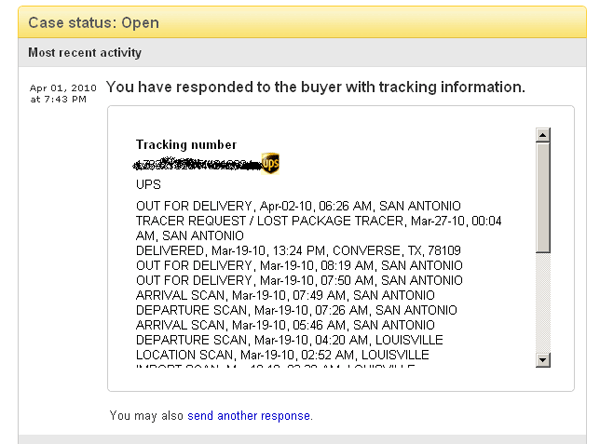Click the redacted tracking number text

pos(197,163)
